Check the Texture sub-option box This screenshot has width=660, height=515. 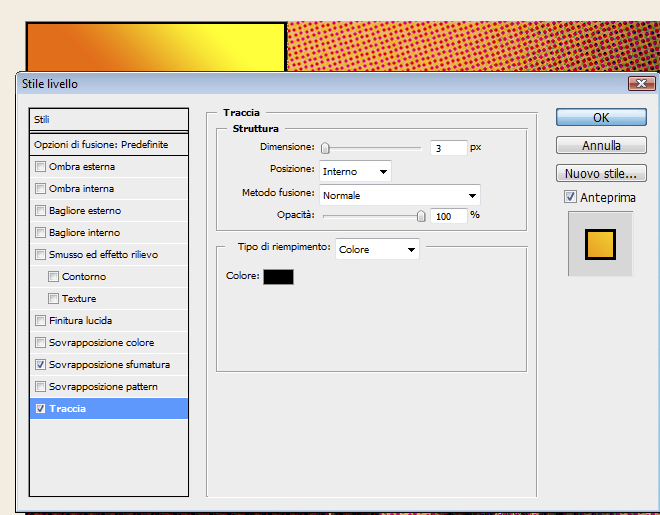53,298
